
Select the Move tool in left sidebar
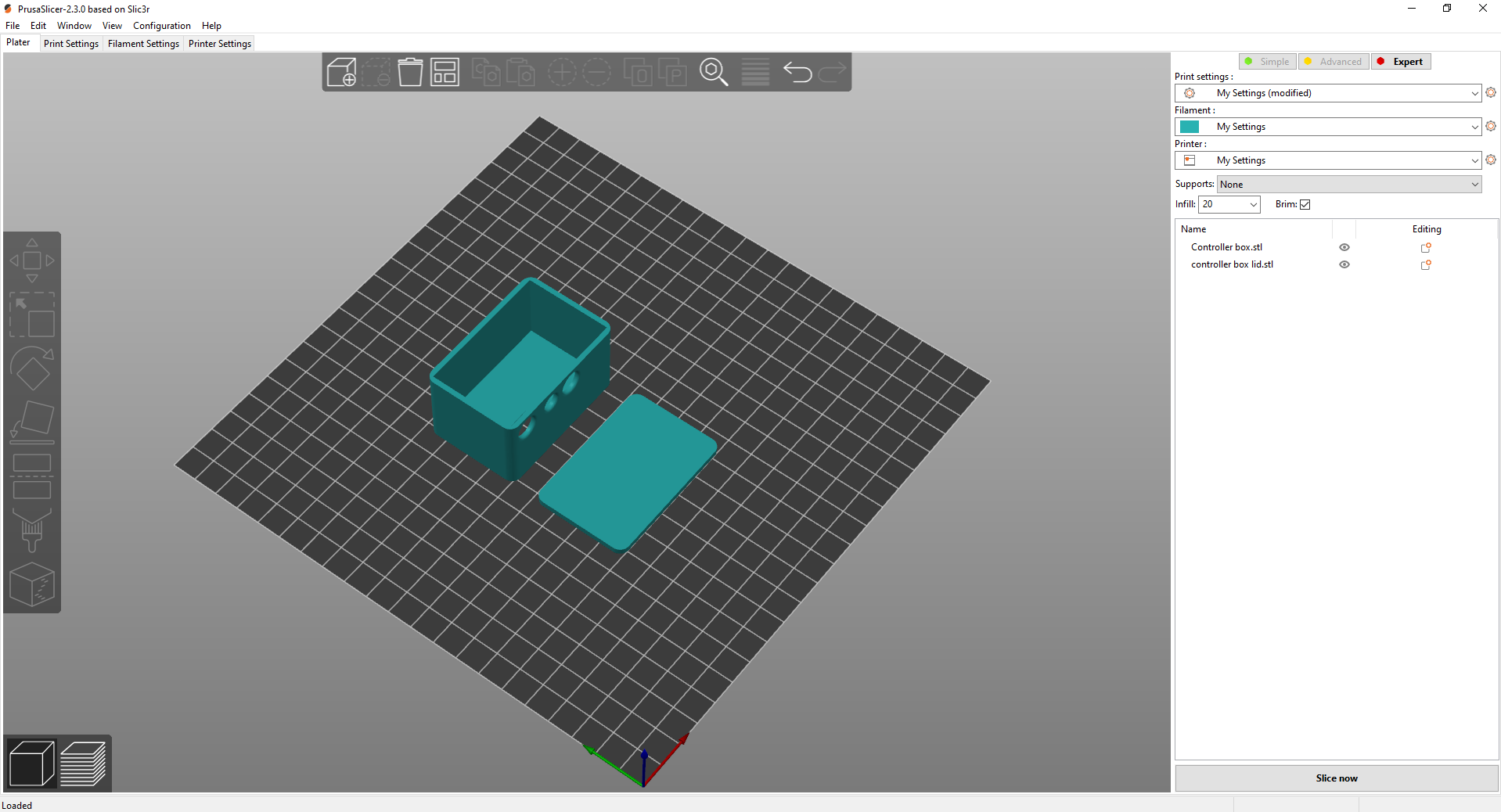pyautogui.click(x=32, y=262)
